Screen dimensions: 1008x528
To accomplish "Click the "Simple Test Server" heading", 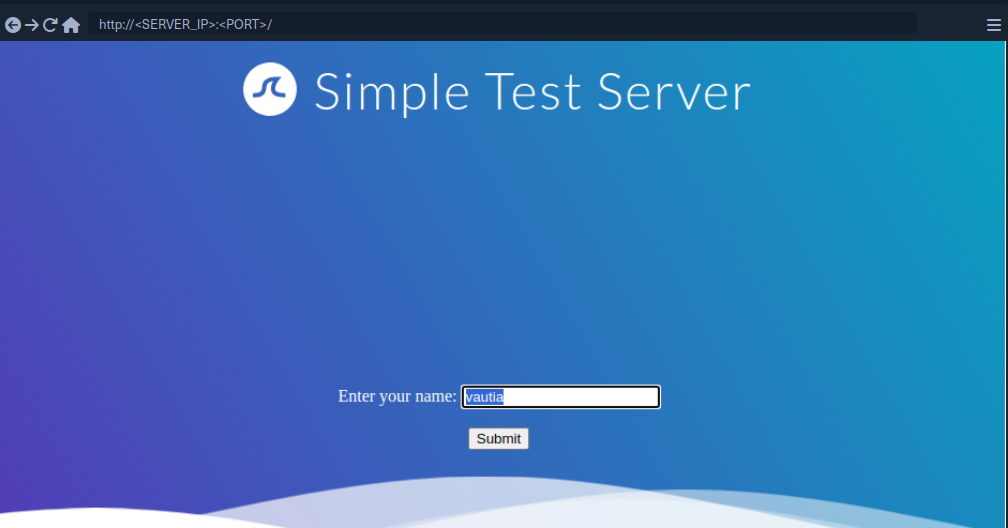I will 531,92.
